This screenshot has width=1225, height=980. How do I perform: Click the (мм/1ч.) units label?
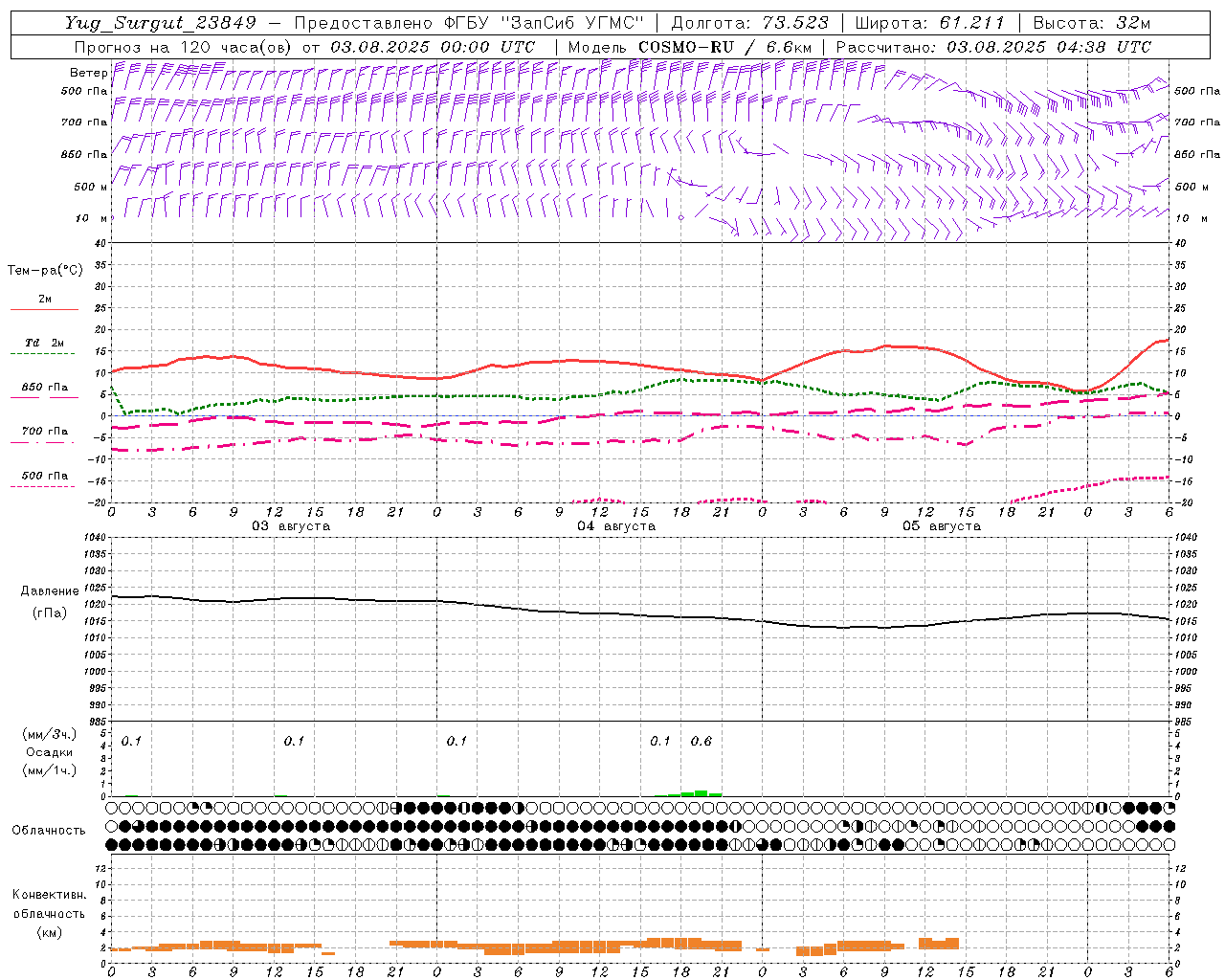point(50,770)
